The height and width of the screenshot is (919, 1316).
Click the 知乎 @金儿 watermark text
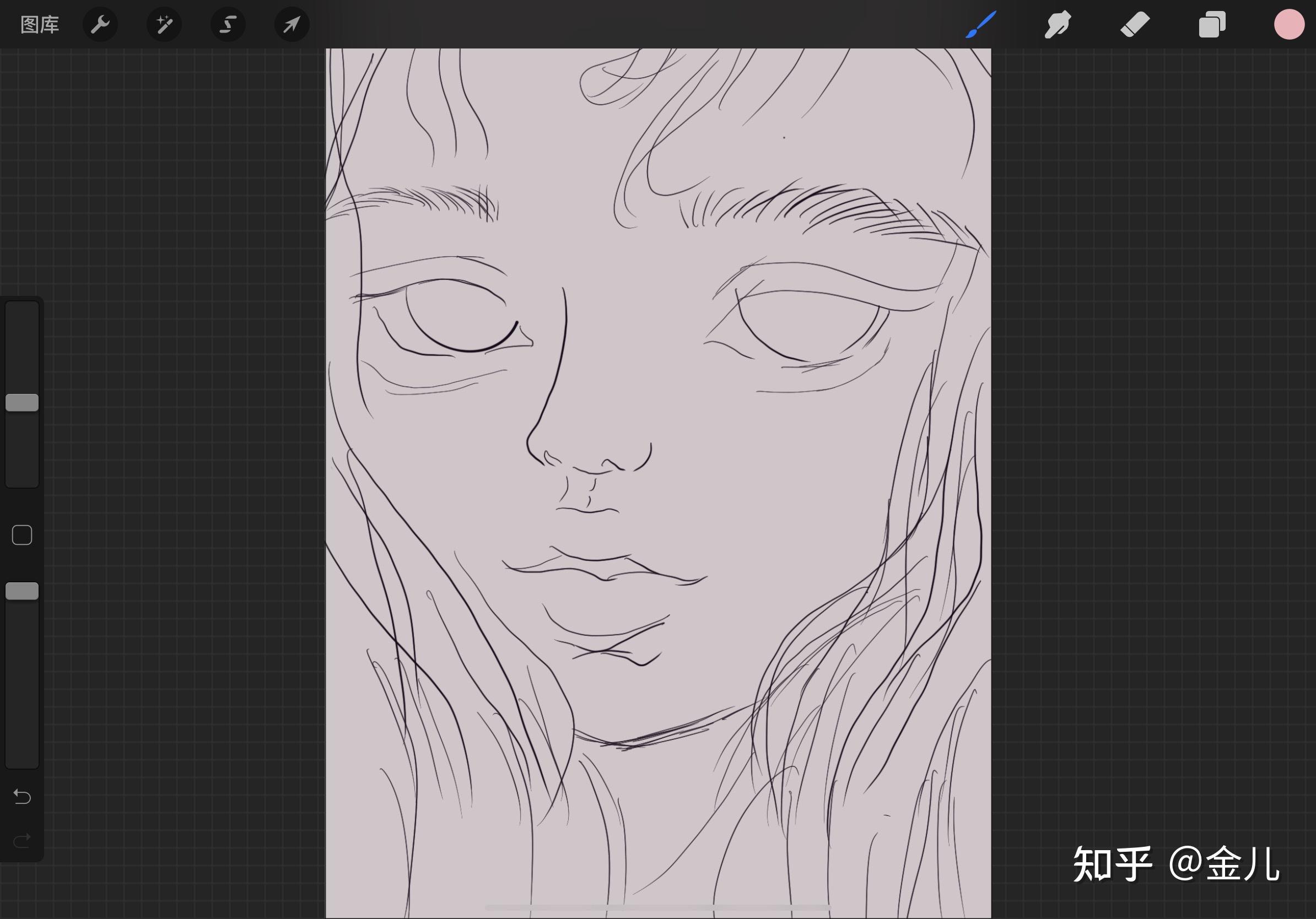coord(1176,864)
